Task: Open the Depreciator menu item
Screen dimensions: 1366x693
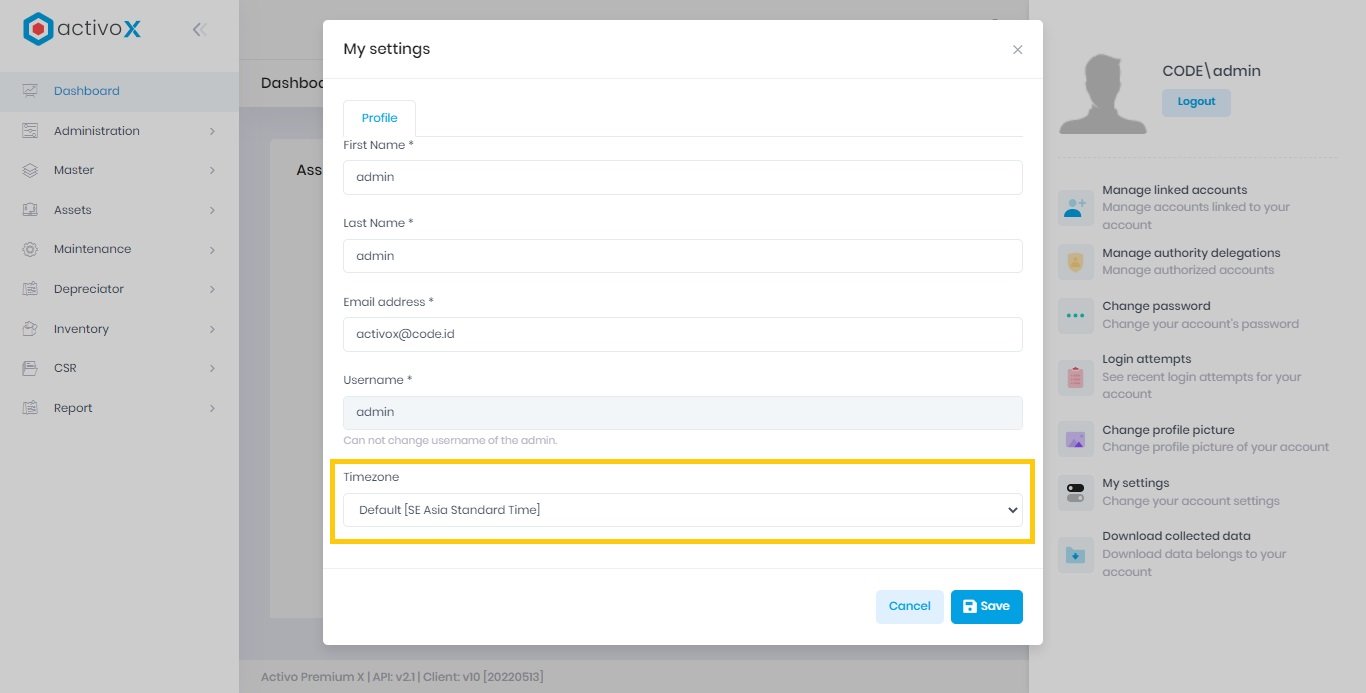Action: click(x=89, y=289)
